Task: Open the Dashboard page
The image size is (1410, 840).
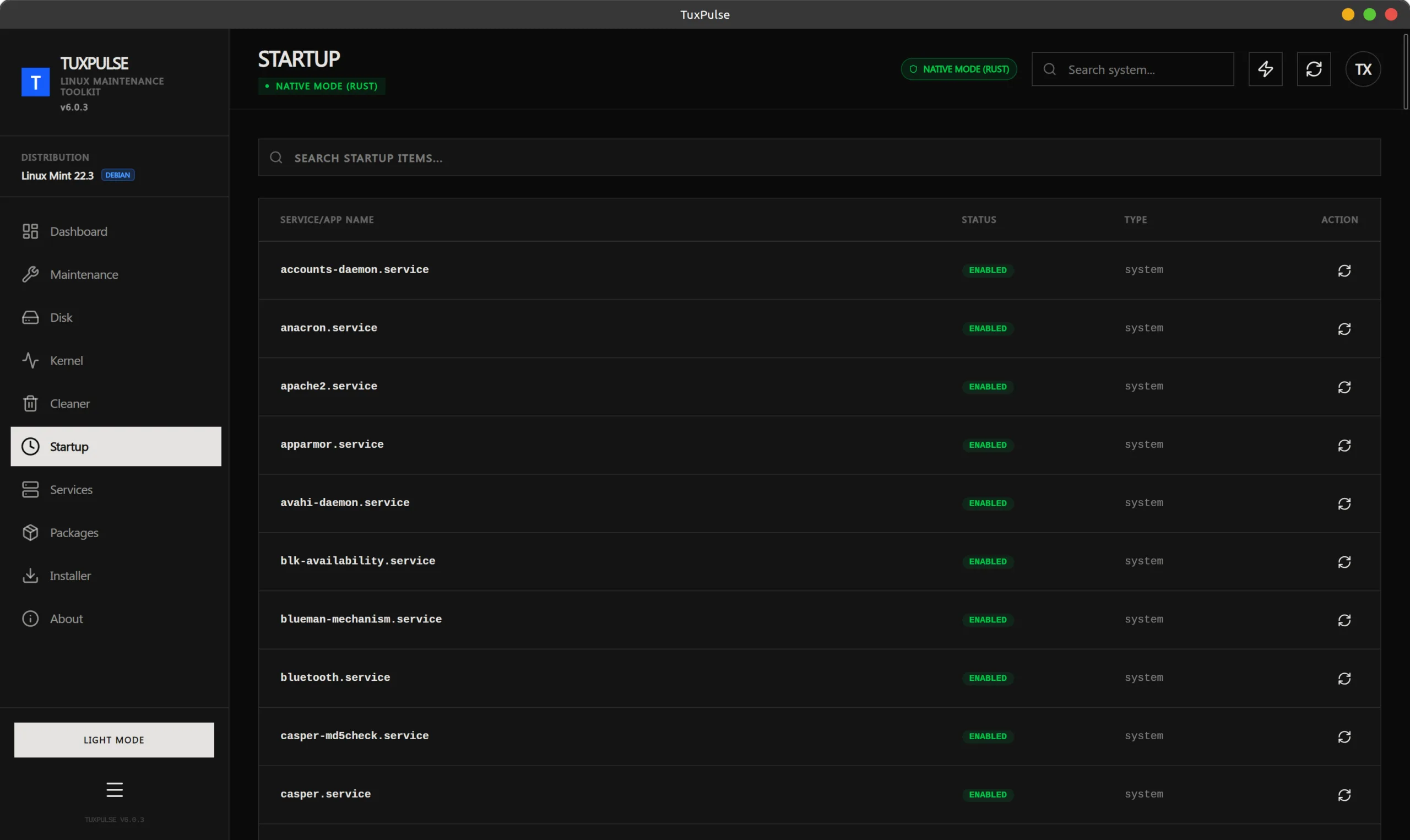Action: [x=78, y=231]
